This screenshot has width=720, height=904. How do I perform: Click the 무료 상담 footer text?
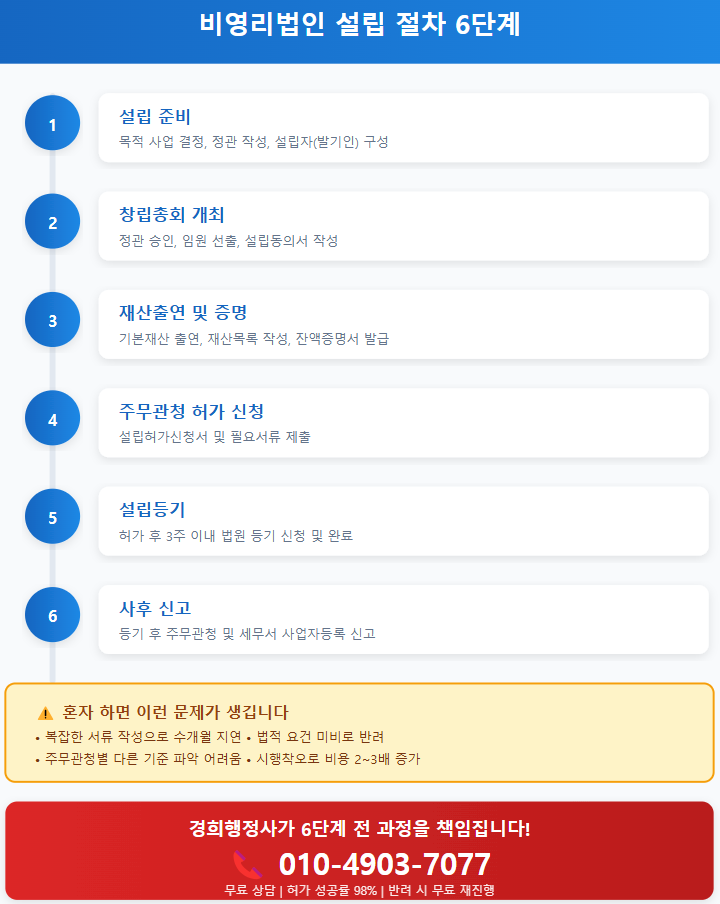(x=250, y=890)
